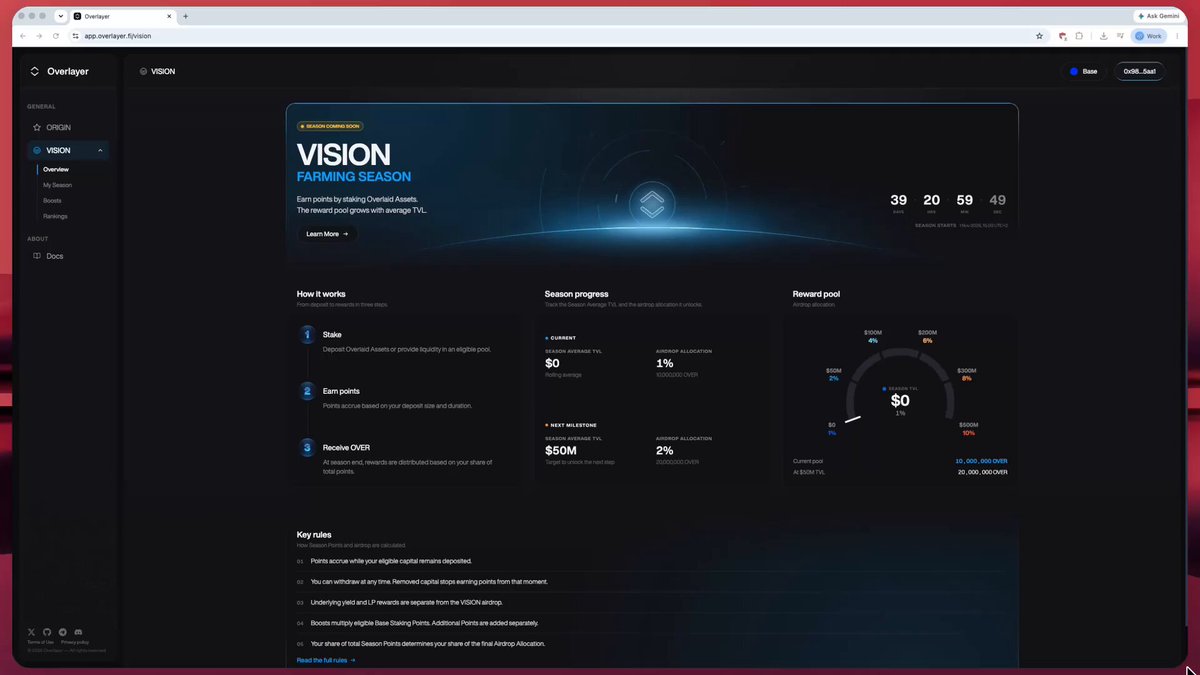Screen dimensions: 1200x675
Task: Open the Boosts sidebar page
Action: click(x=52, y=201)
